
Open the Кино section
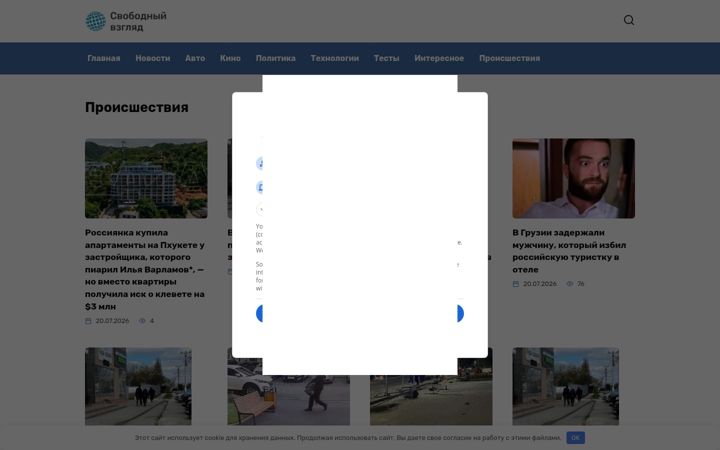coord(230,58)
